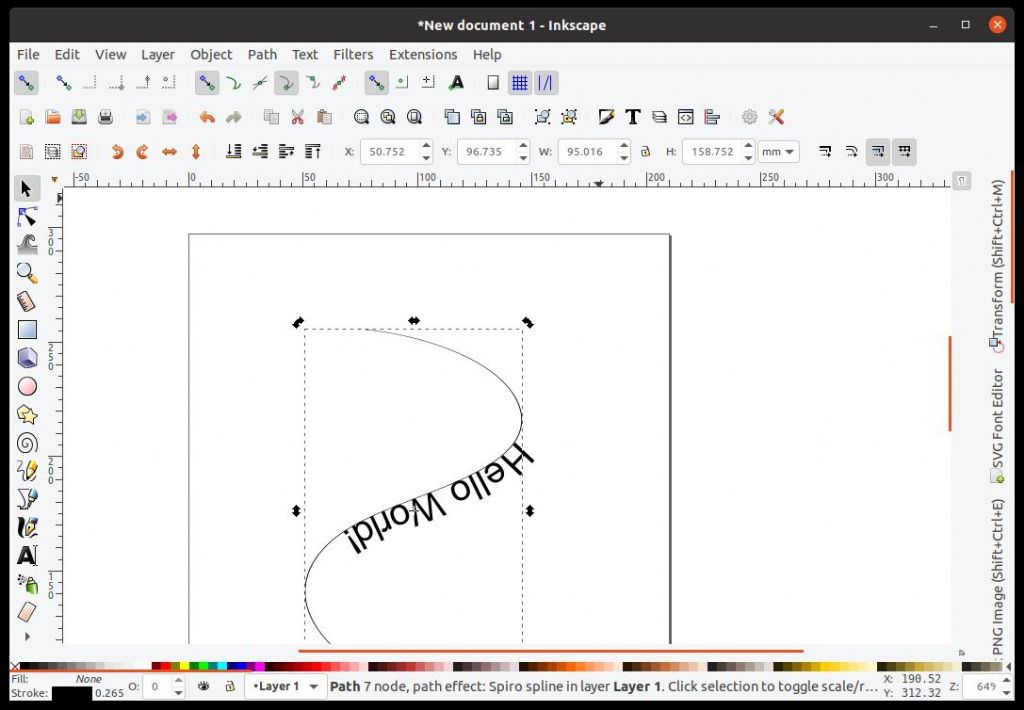This screenshot has height=710, width=1024.
Task: Pick the Spiral drawing tool
Action: coord(27,442)
